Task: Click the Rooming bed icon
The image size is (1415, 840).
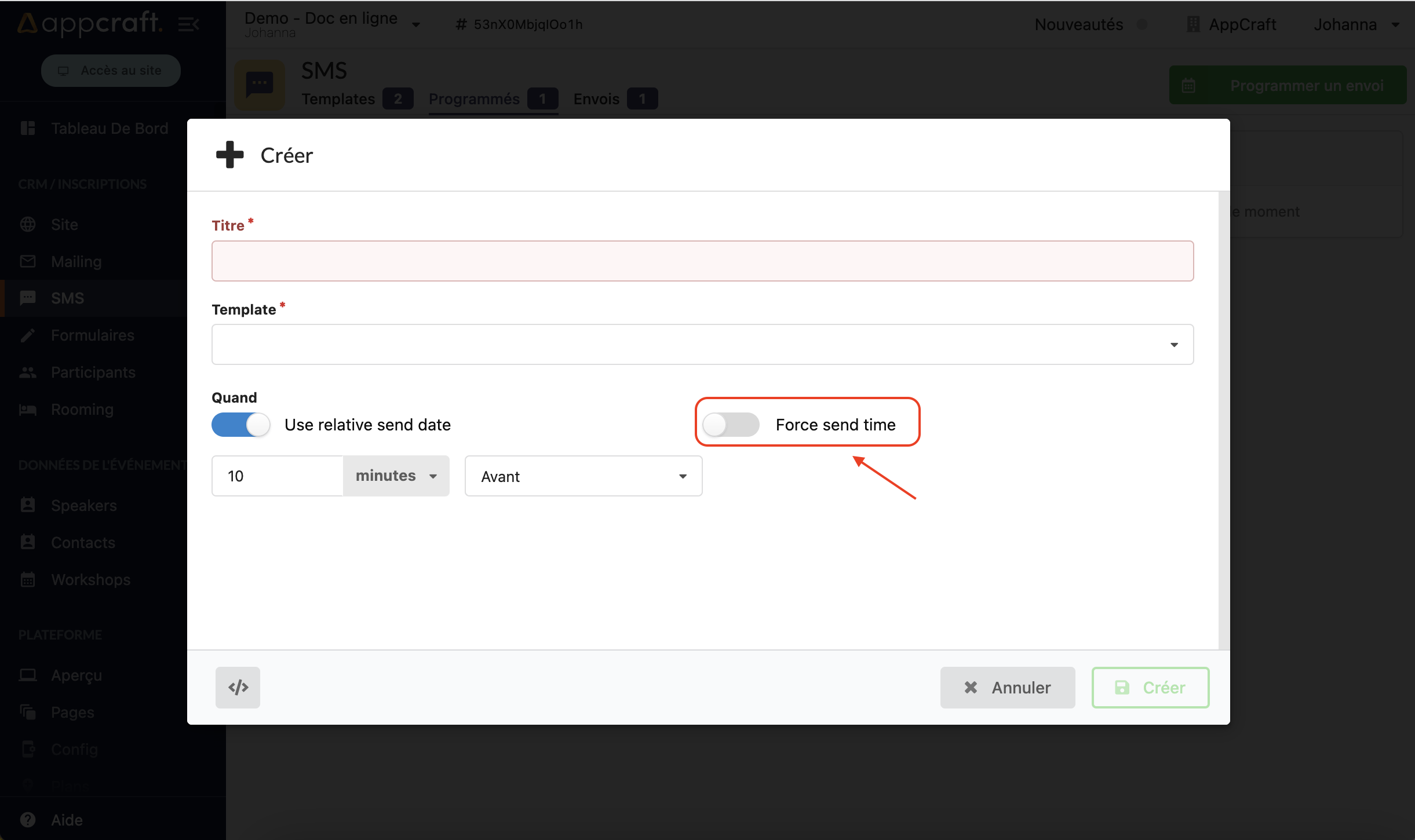Action: click(28, 410)
